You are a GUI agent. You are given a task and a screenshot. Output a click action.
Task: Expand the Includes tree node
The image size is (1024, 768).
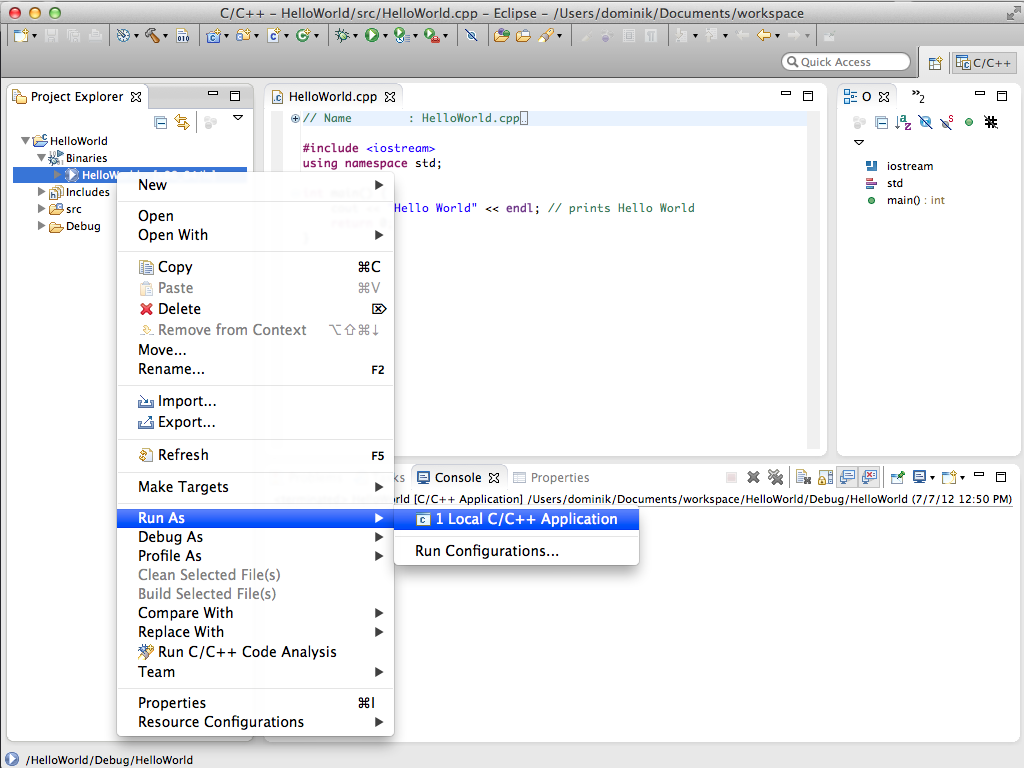click(41, 191)
